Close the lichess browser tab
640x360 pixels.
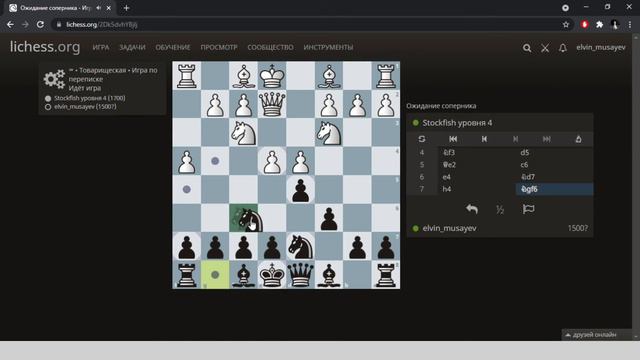pos(109,8)
